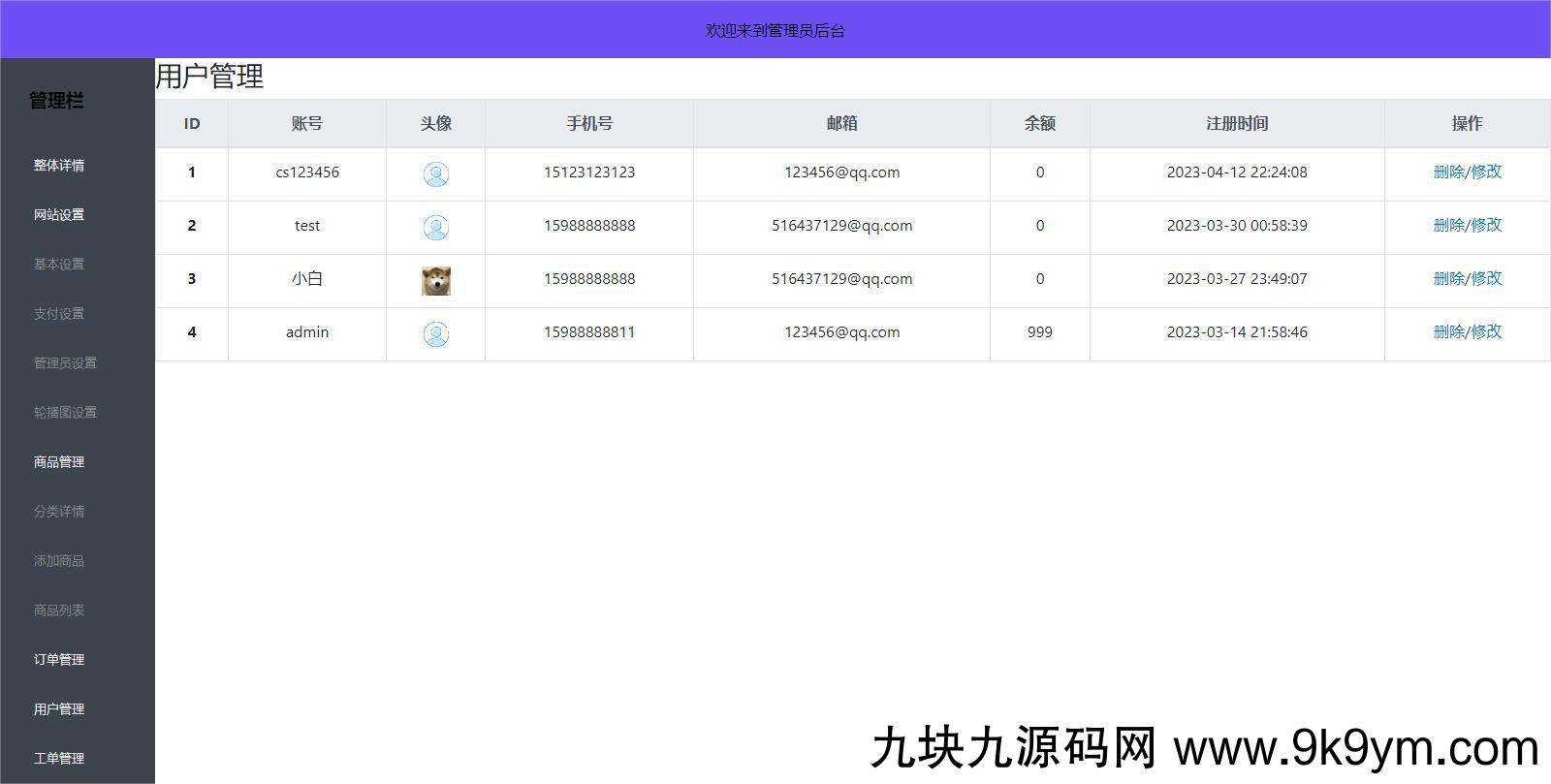Screen dimensions: 1551x784
Task: Open 整体详情 in the sidebar
Action: tap(59, 165)
